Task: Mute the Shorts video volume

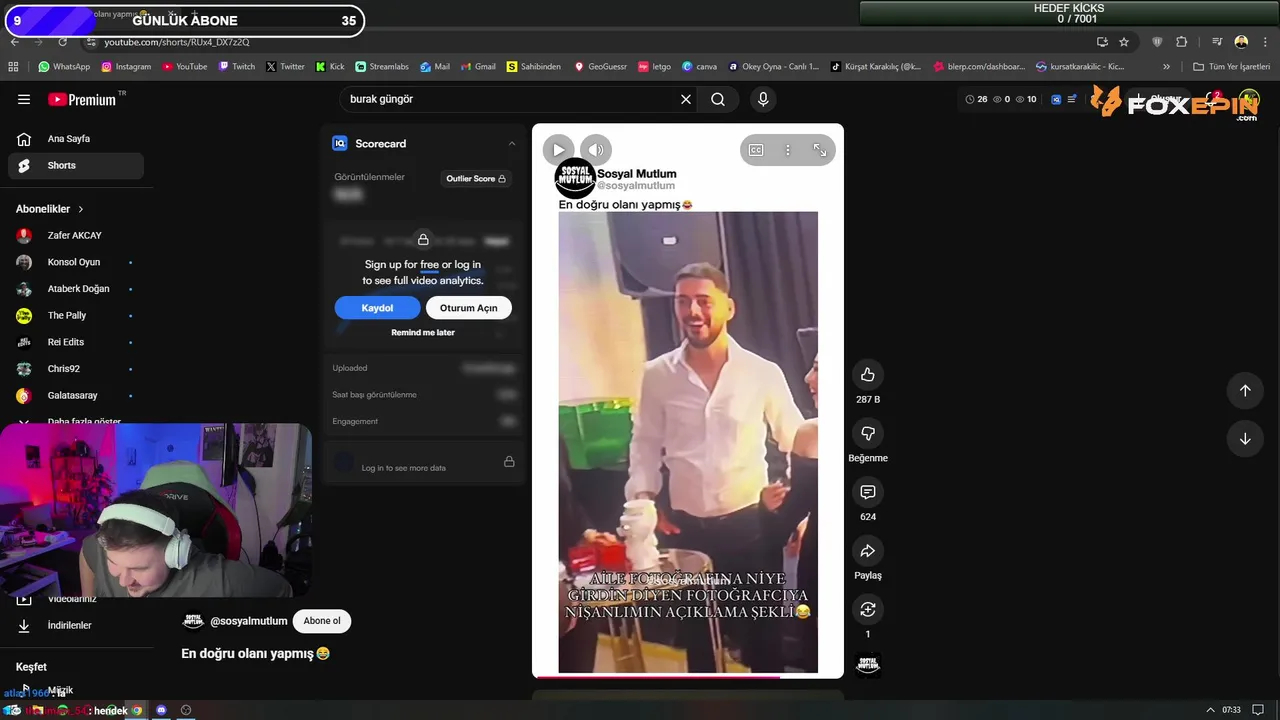Action: click(x=596, y=150)
